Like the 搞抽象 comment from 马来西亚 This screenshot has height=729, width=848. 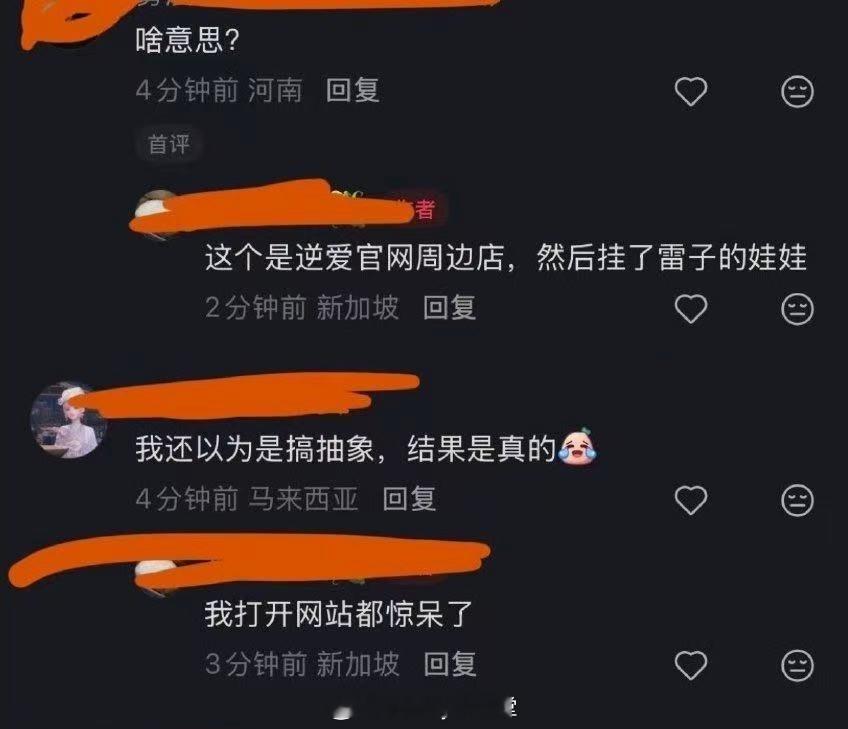691,500
